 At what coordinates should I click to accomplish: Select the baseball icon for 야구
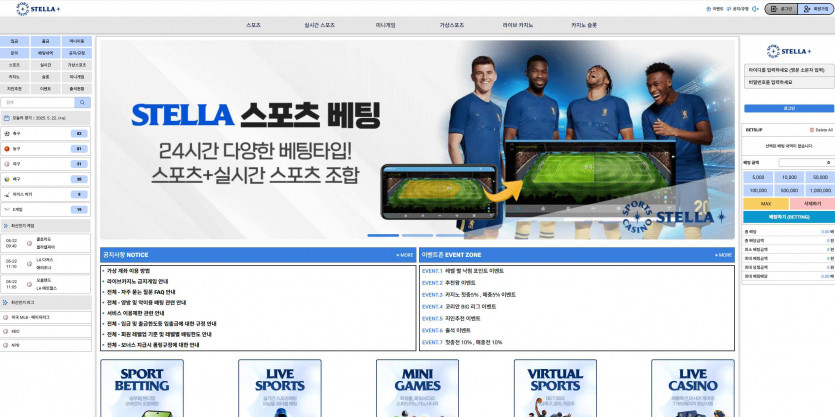coord(7,164)
